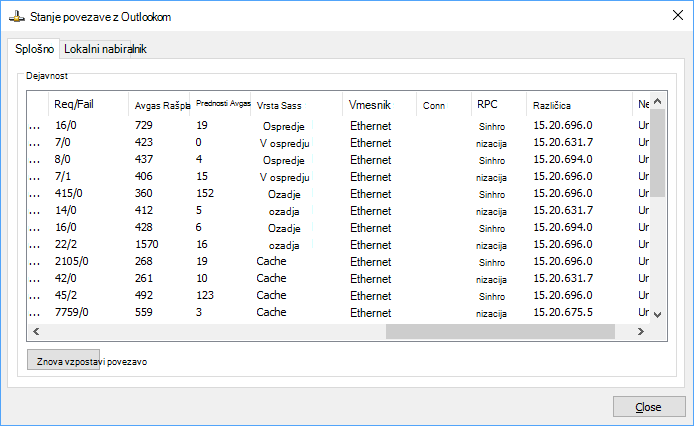Switch to the Lokalni nabiralnik tab

tap(105, 49)
